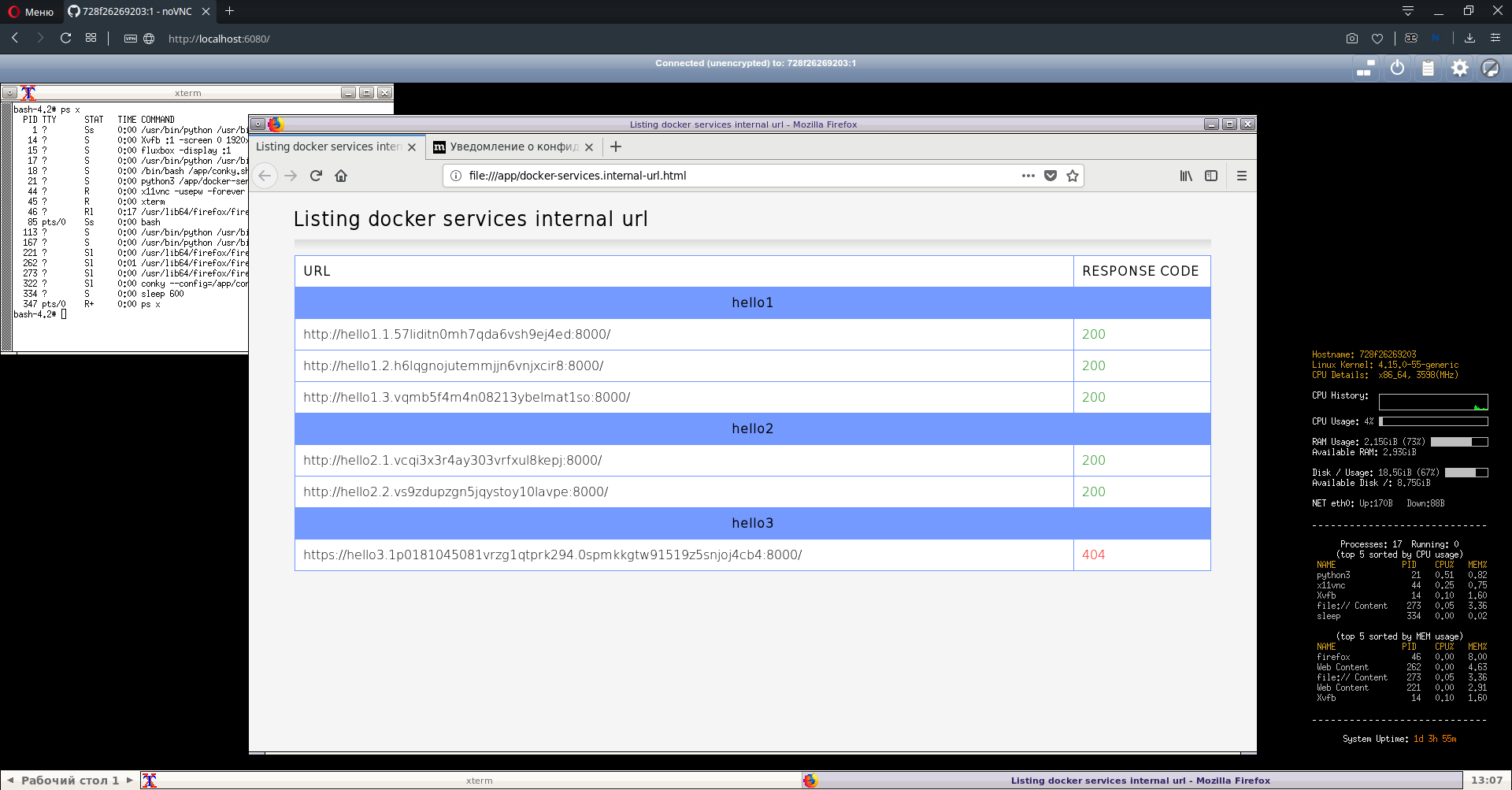Select the noVNC tab in Opera

pyautogui.click(x=138, y=11)
